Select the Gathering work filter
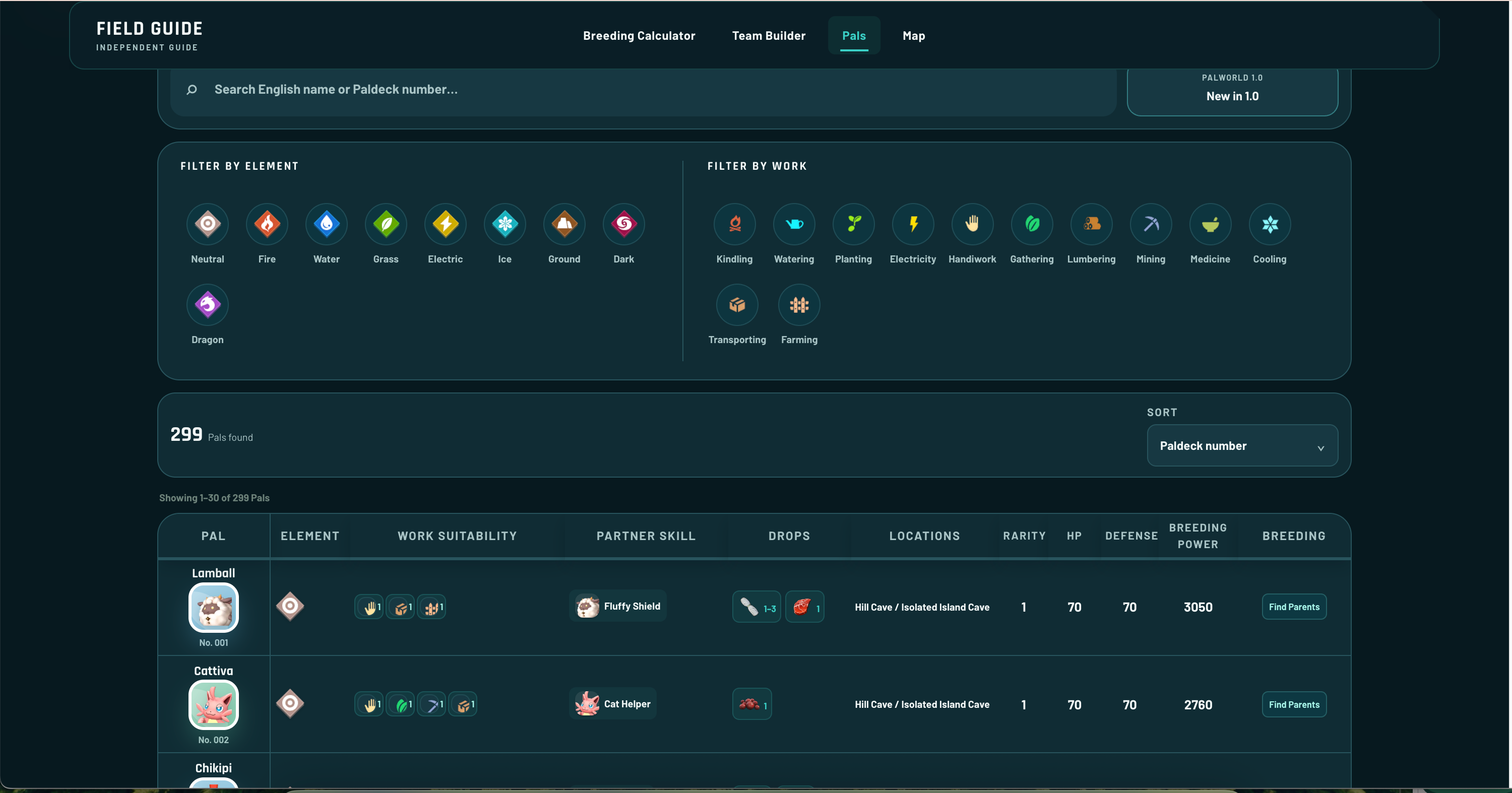Image resolution: width=1512 pixels, height=793 pixels. point(1032,224)
